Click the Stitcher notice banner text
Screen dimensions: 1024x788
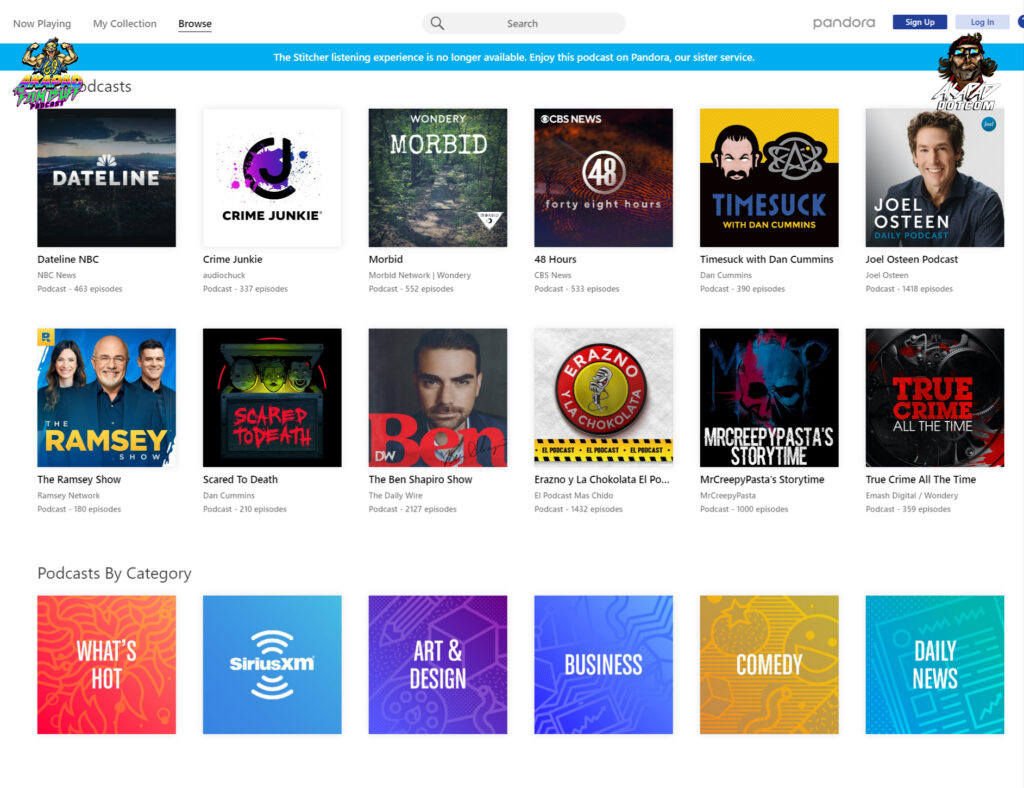pyautogui.click(x=513, y=57)
